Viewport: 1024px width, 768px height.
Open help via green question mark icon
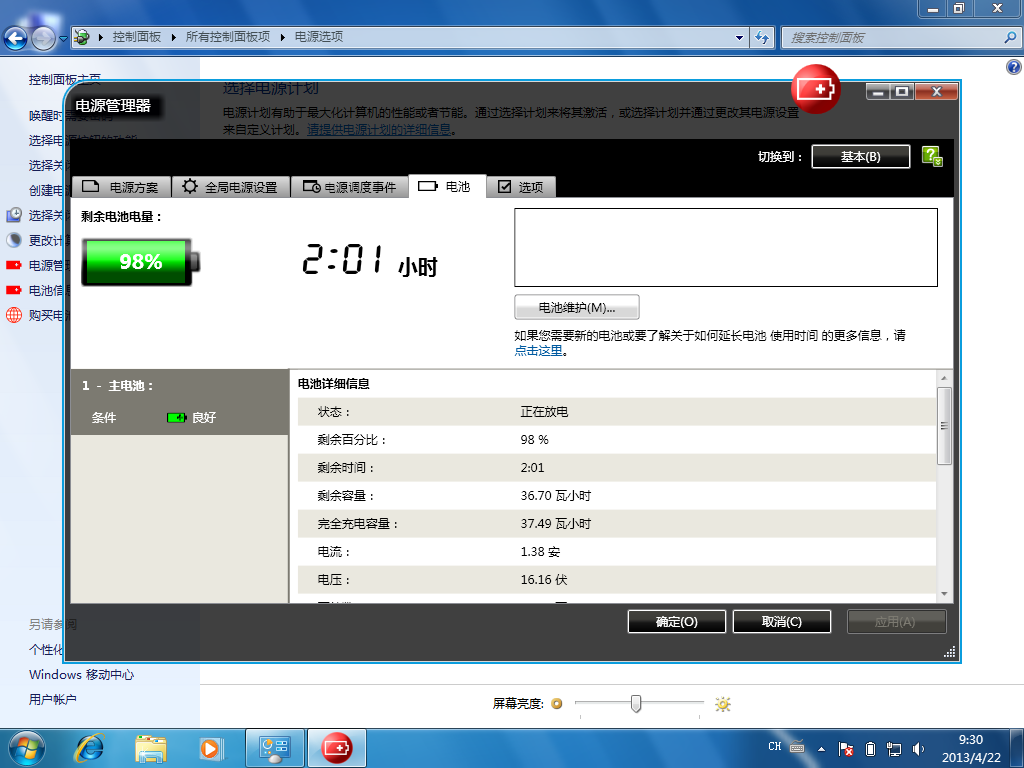tap(932, 156)
